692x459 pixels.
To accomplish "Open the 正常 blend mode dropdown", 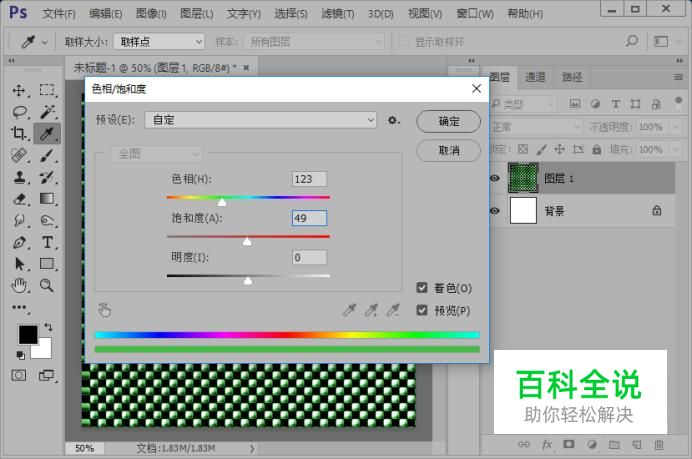I will click(x=535, y=127).
